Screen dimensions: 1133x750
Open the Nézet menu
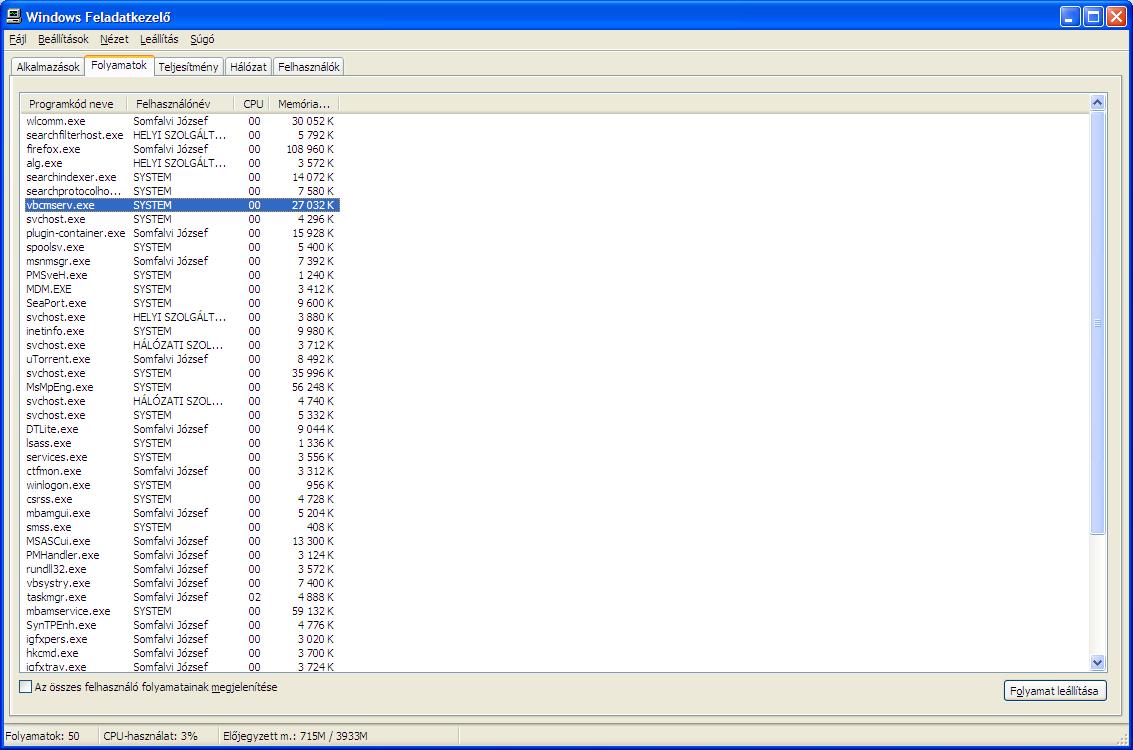click(x=114, y=39)
